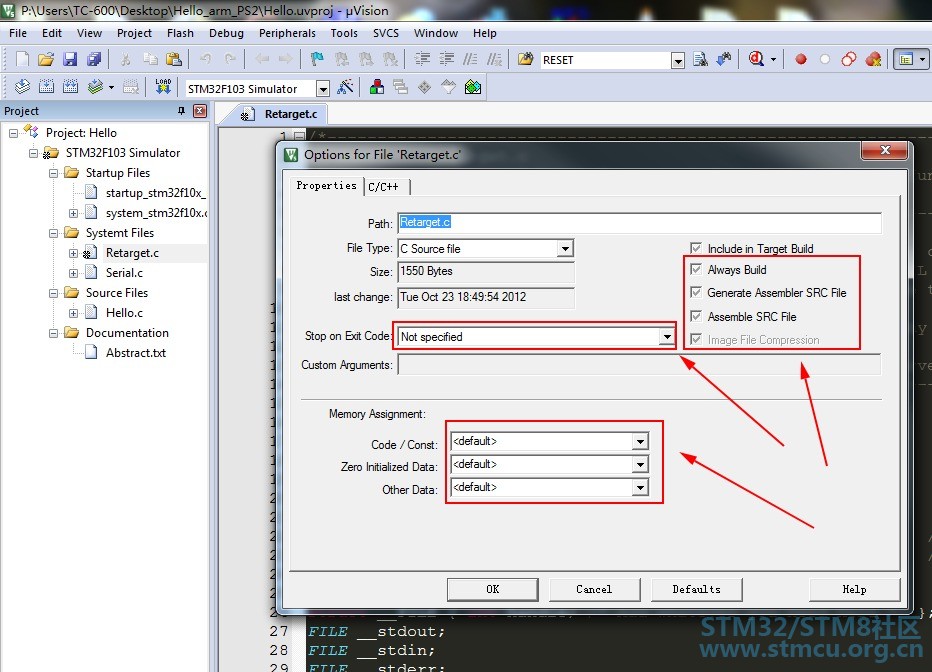The image size is (932, 672).
Task: Click batch build icon
Action: [95, 87]
